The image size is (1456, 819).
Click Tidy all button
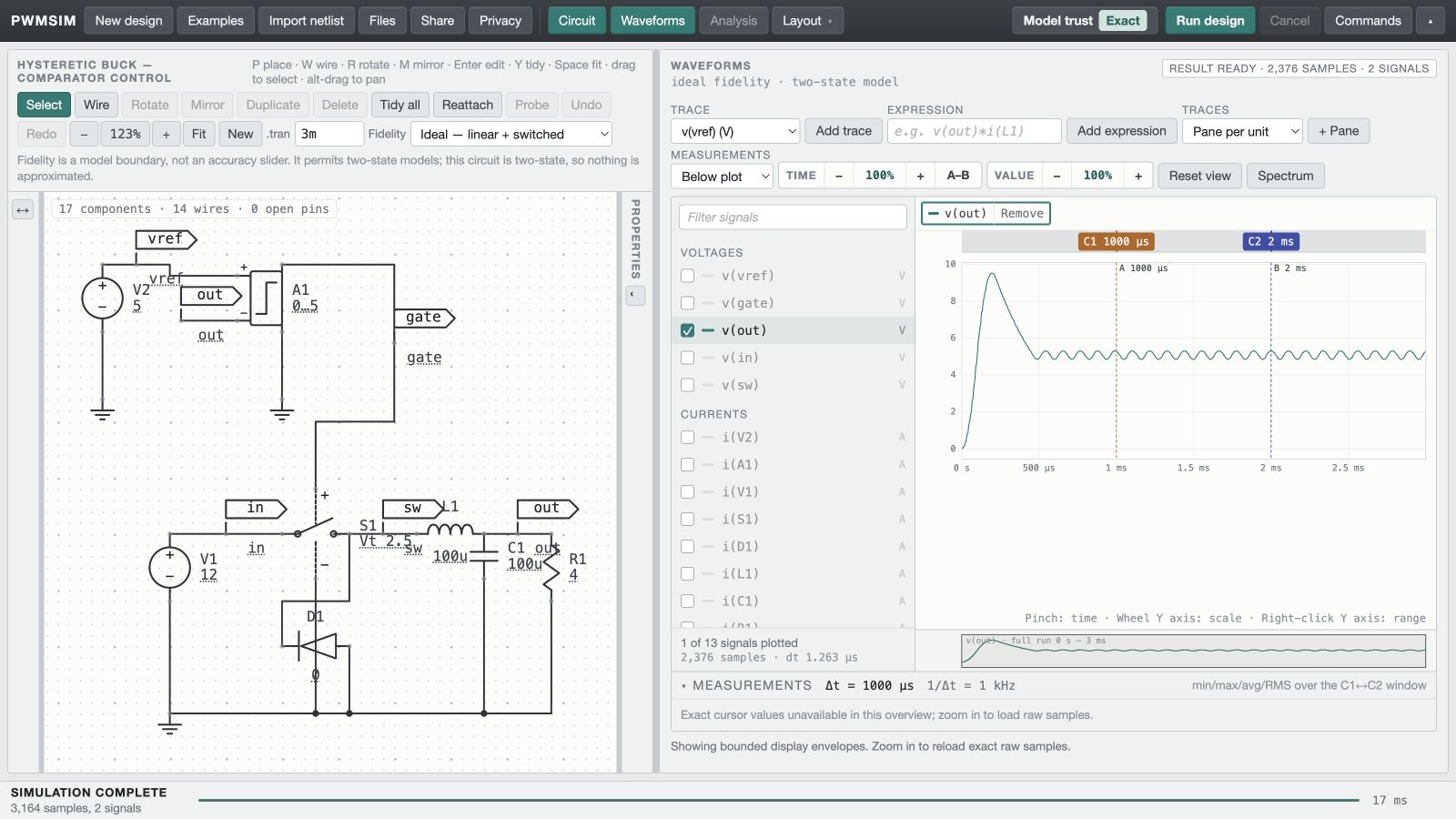(x=400, y=105)
